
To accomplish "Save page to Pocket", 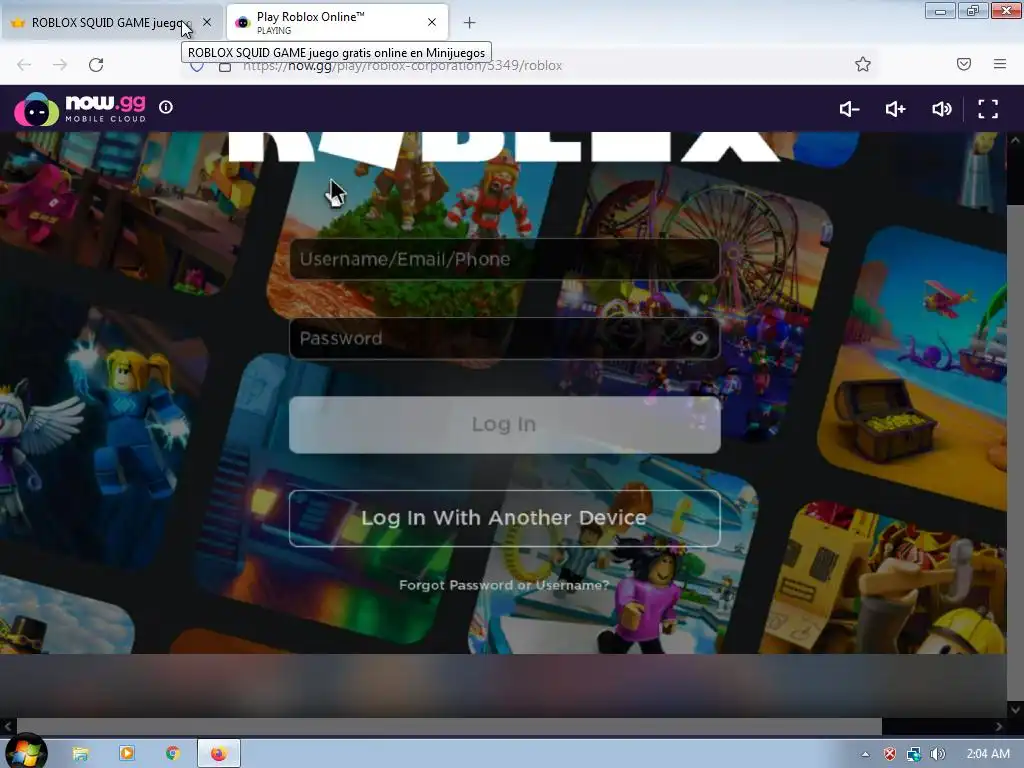I will pos(964,64).
